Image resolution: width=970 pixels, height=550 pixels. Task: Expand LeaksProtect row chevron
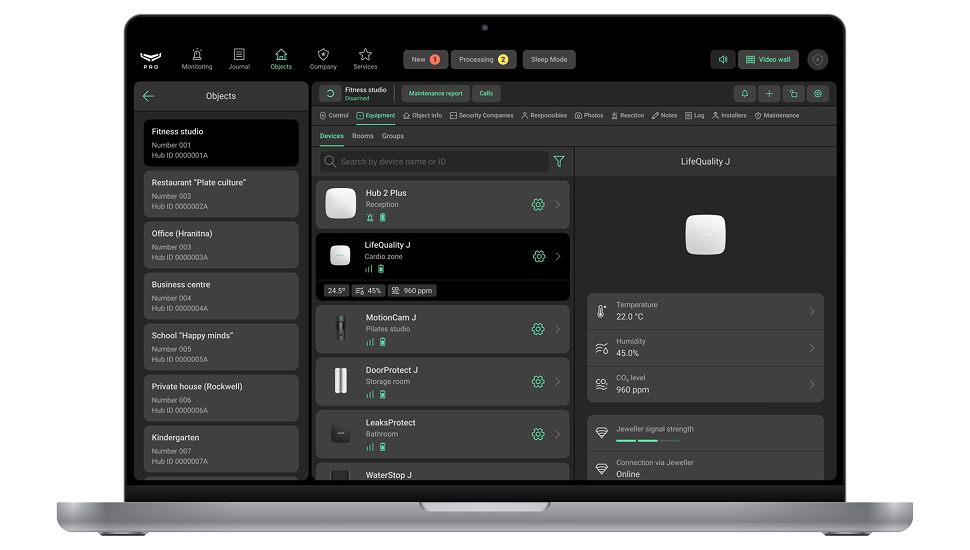click(557, 434)
